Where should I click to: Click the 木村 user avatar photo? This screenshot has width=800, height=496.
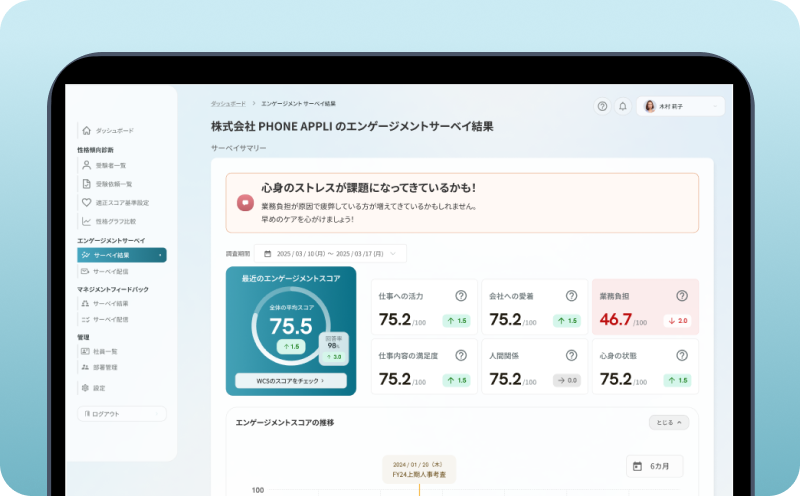(649, 106)
